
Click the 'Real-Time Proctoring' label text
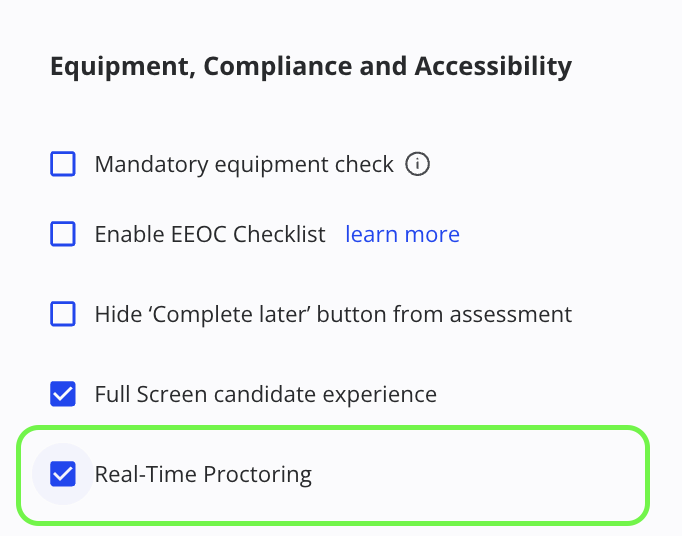(203, 474)
